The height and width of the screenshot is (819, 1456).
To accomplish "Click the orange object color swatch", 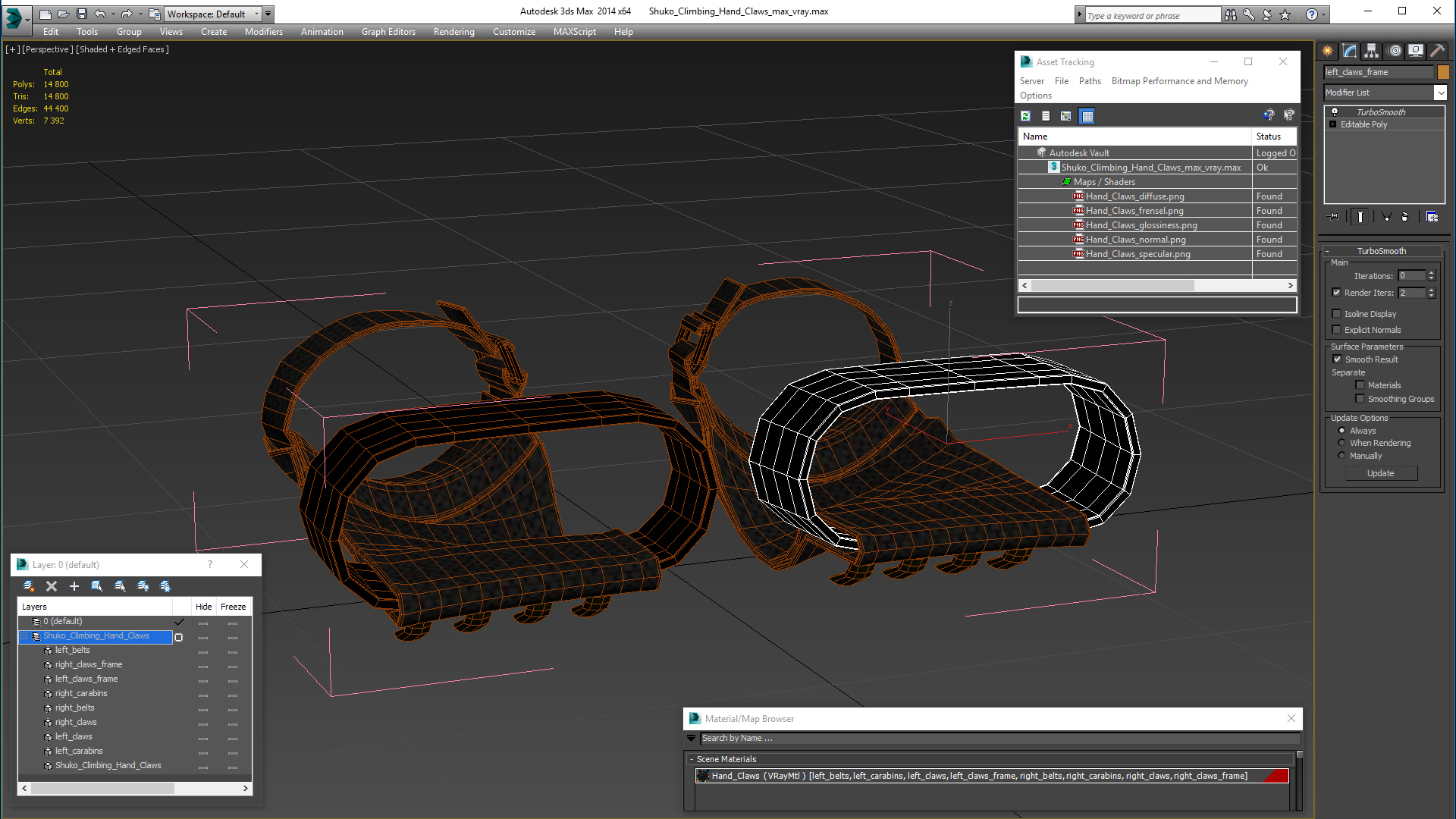I will click(1443, 72).
